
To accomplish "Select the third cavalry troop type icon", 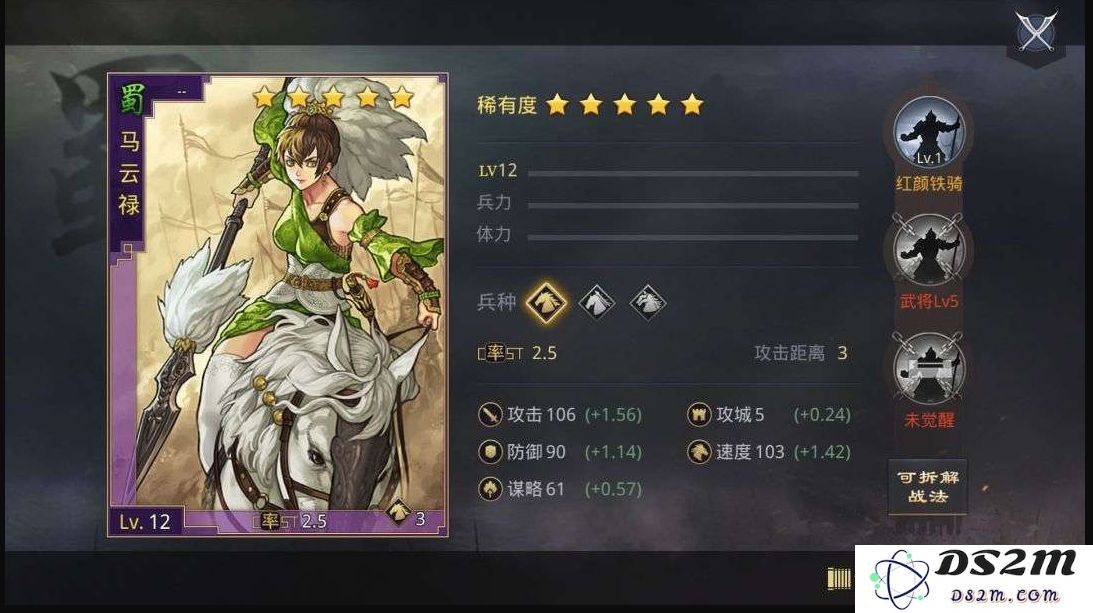I will [648, 303].
